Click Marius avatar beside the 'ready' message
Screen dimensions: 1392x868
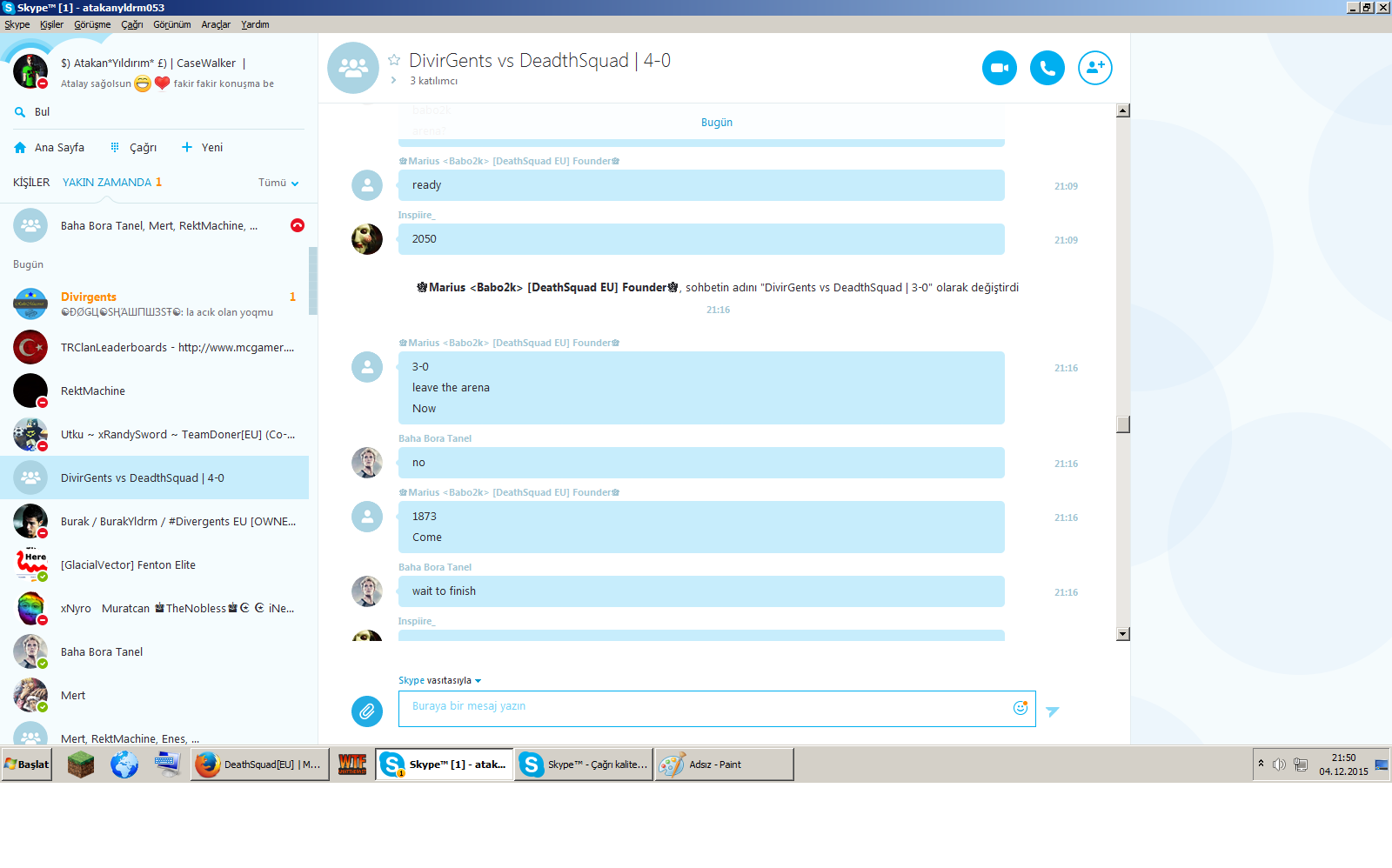coord(367,185)
